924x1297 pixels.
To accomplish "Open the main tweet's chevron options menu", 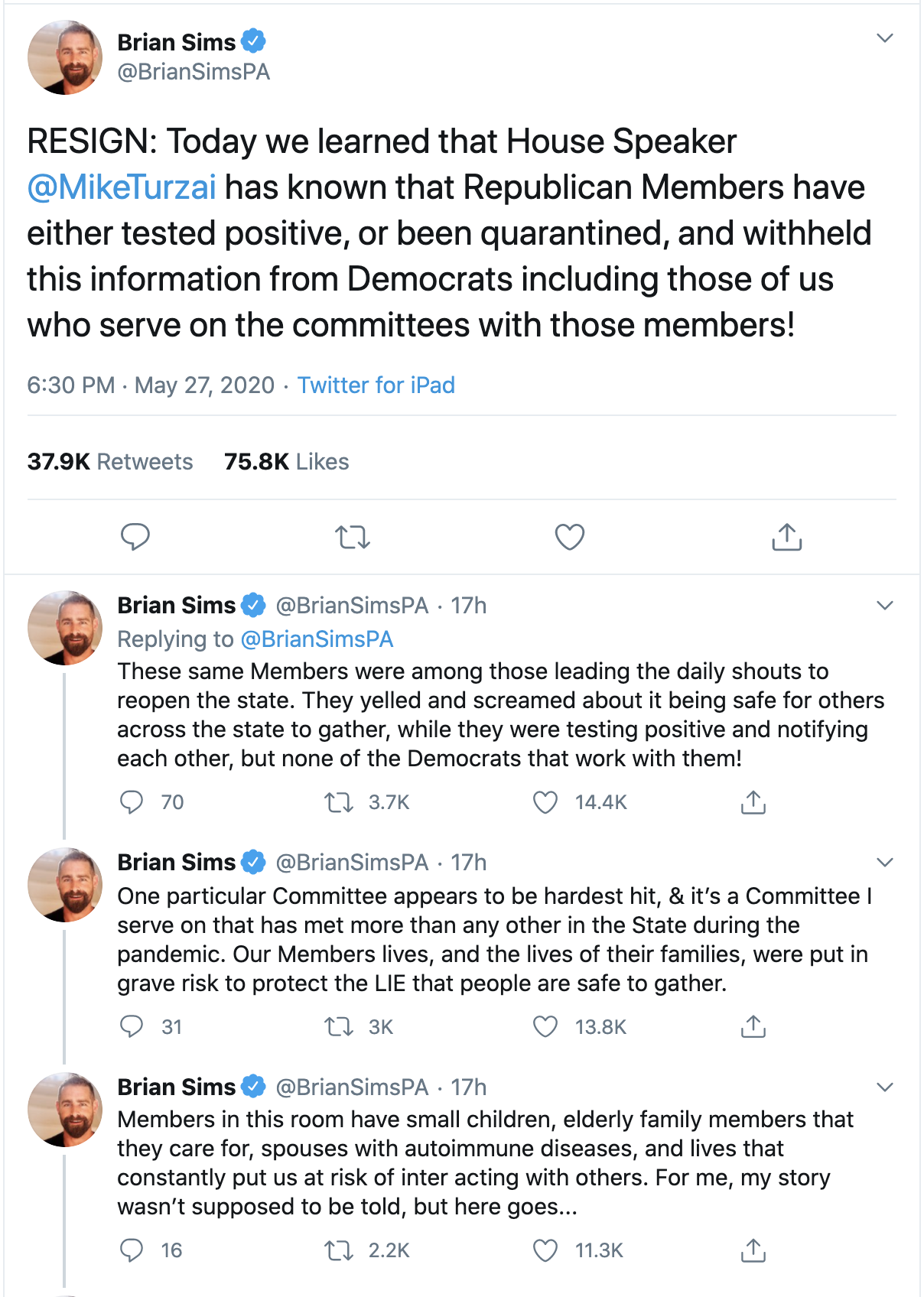I will point(884,38).
